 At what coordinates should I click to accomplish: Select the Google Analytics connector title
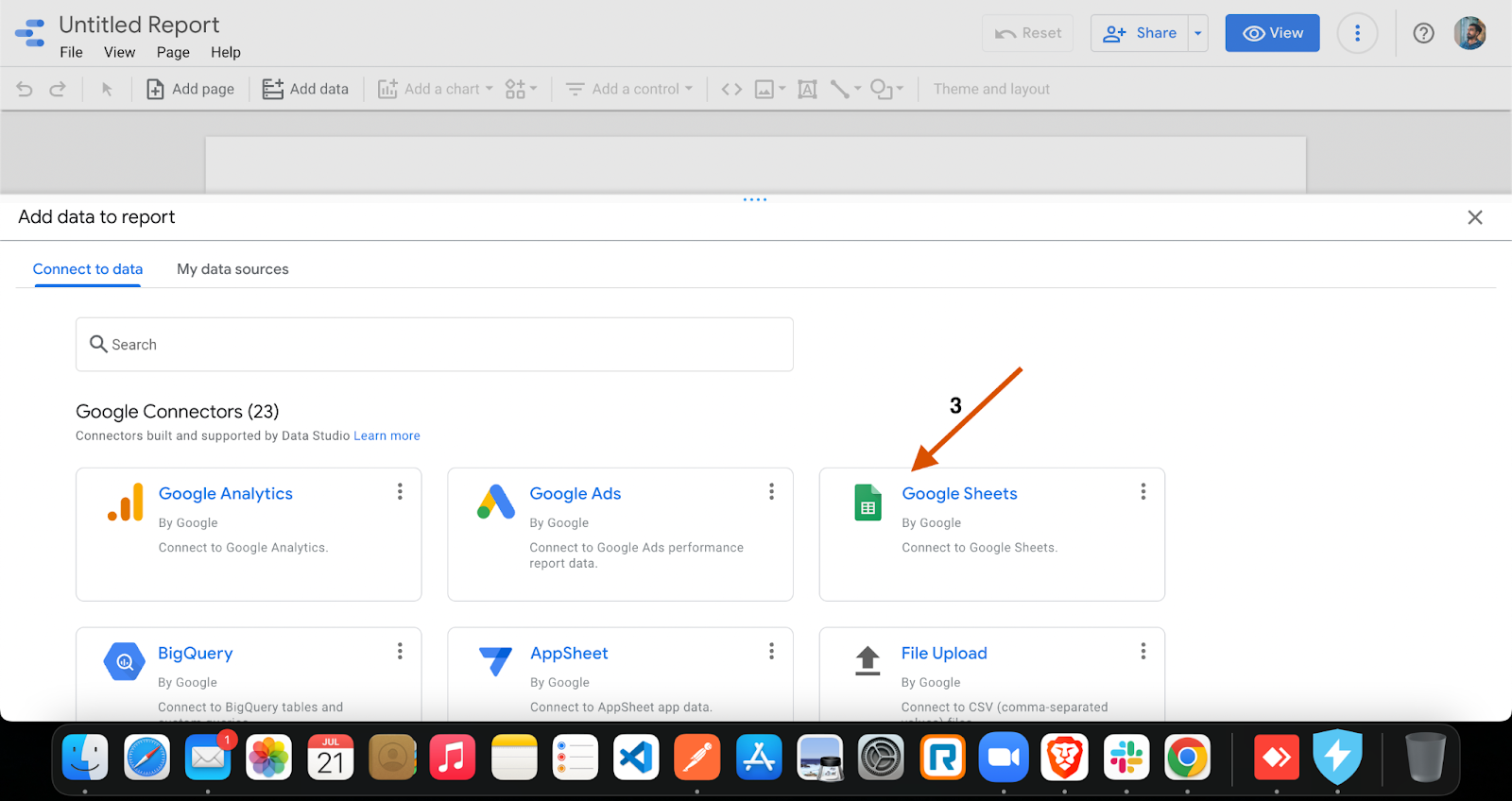(225, 493)
